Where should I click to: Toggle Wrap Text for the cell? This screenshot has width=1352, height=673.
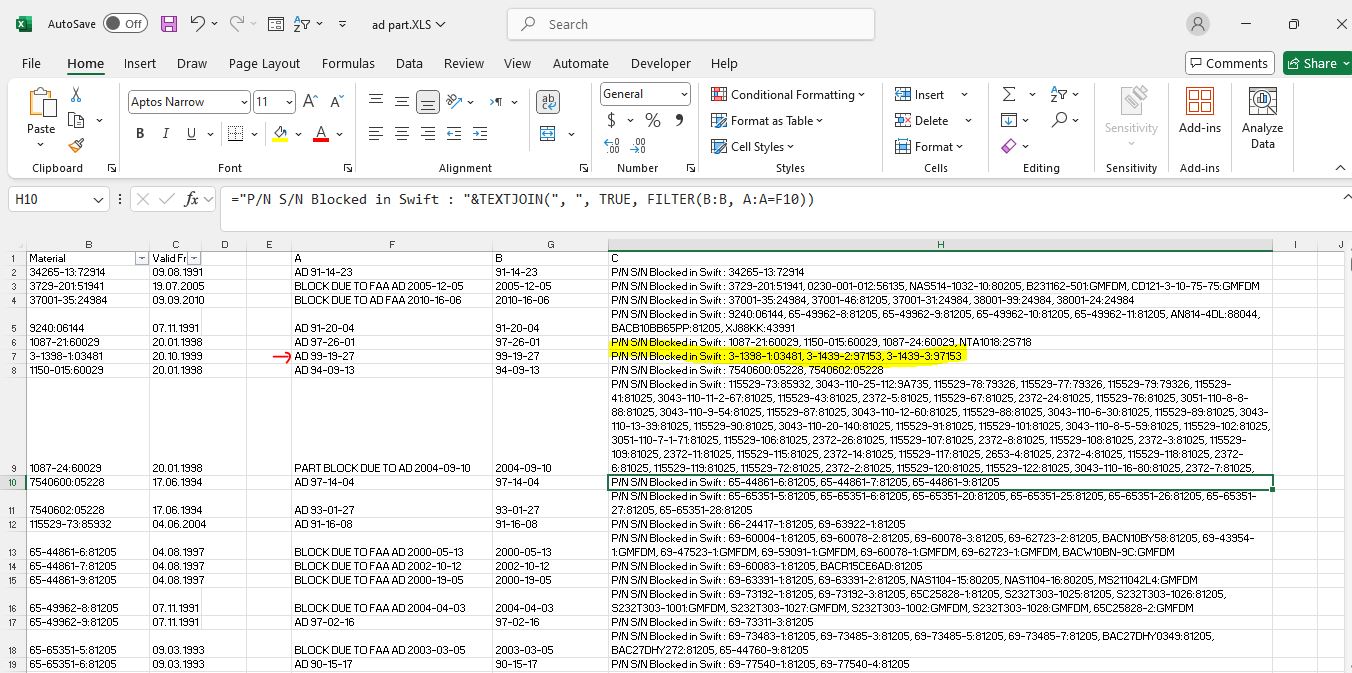pos(548,102)
